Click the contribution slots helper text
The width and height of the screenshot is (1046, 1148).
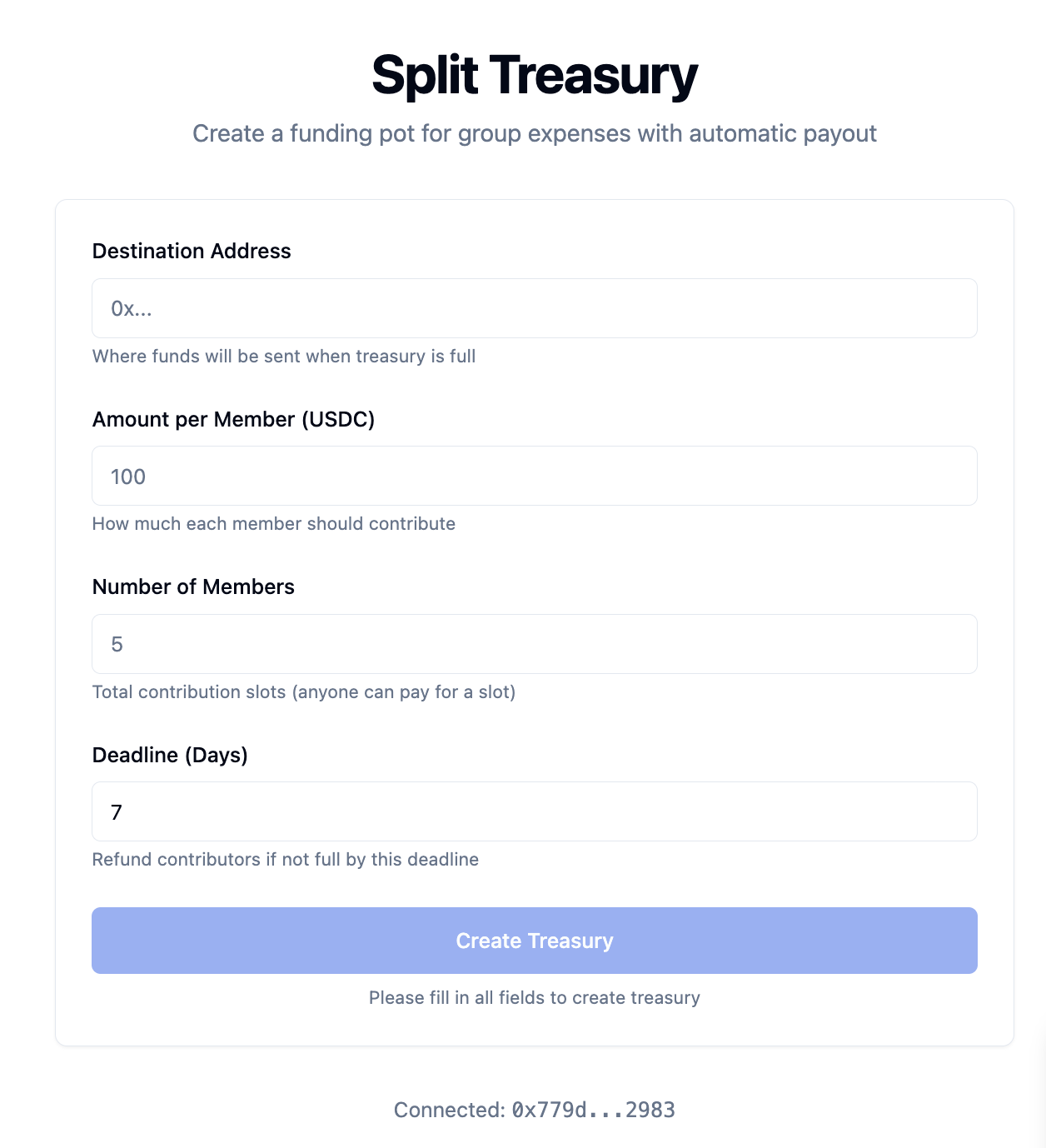[305, 691]
